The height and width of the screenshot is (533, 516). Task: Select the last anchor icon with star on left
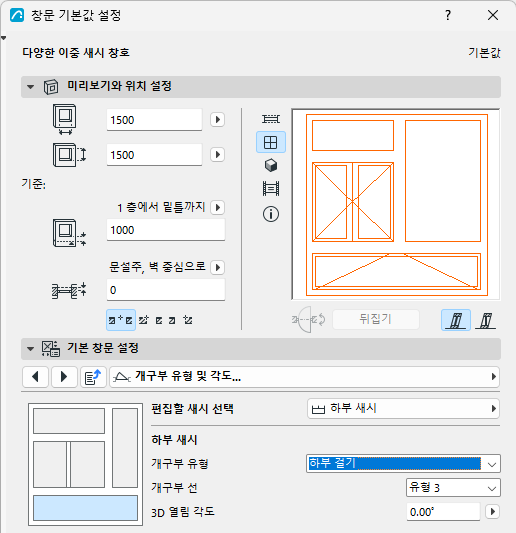188,320
